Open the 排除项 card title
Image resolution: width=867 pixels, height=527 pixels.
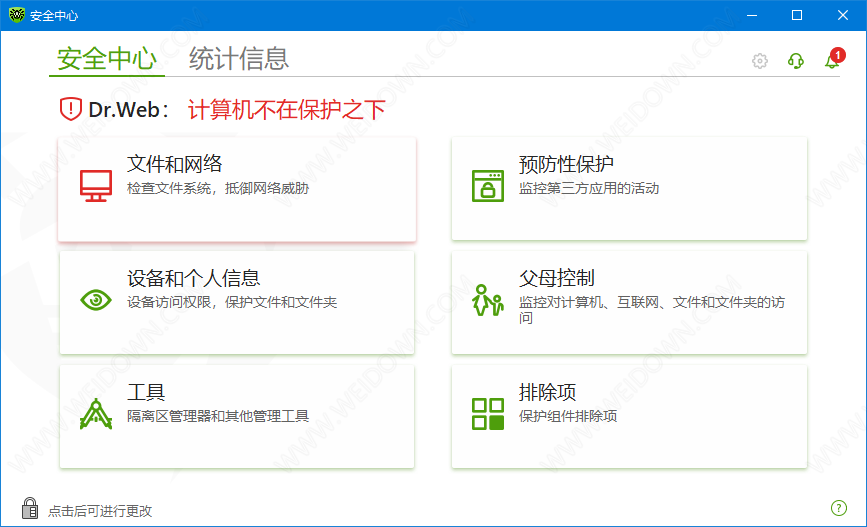point(547,392)
